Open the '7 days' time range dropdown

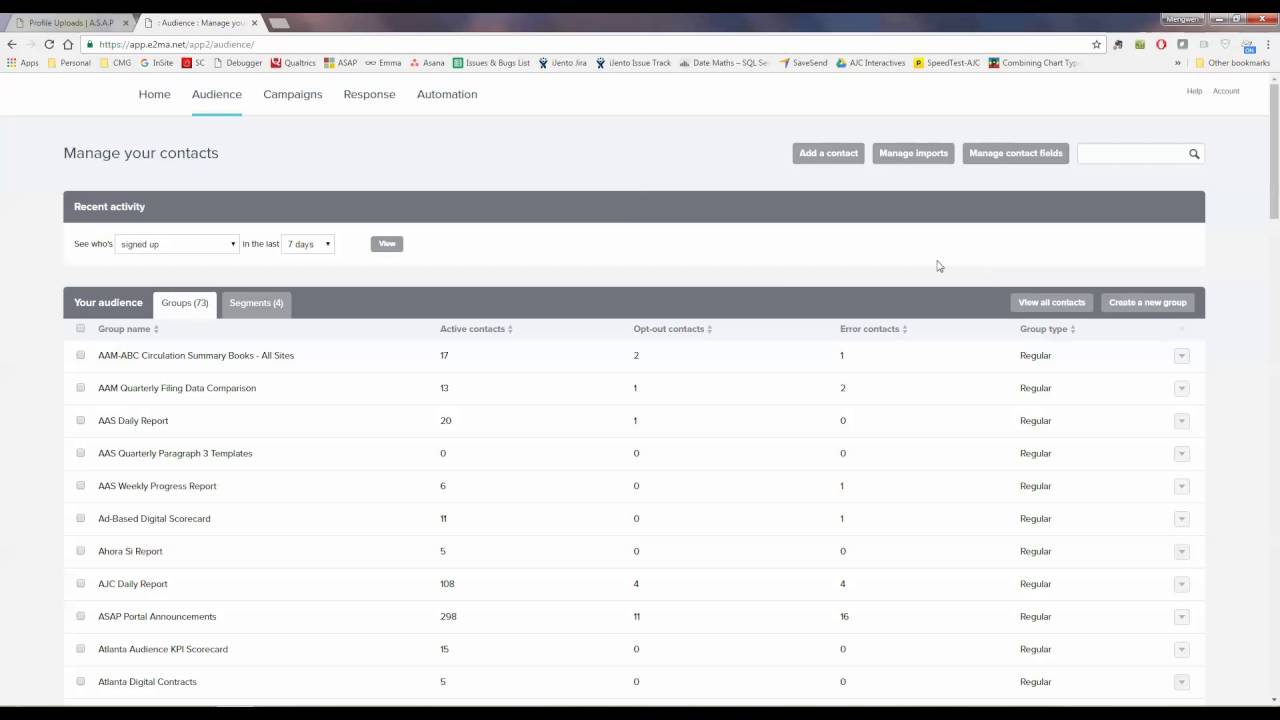308,244
